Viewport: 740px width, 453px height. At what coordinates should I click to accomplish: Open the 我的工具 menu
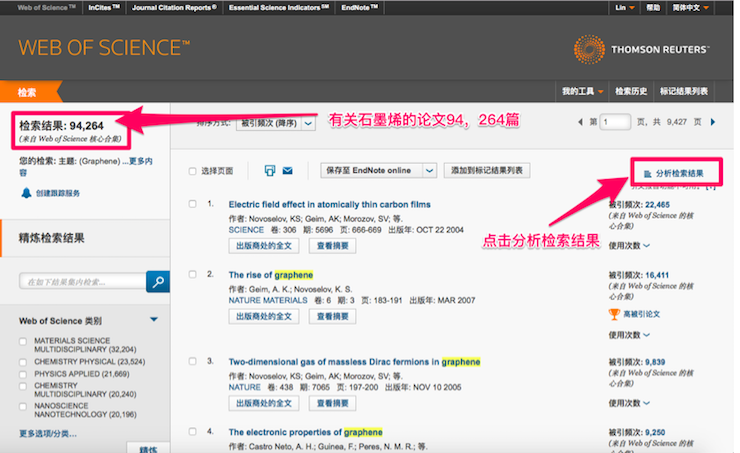tap(582, 91)
